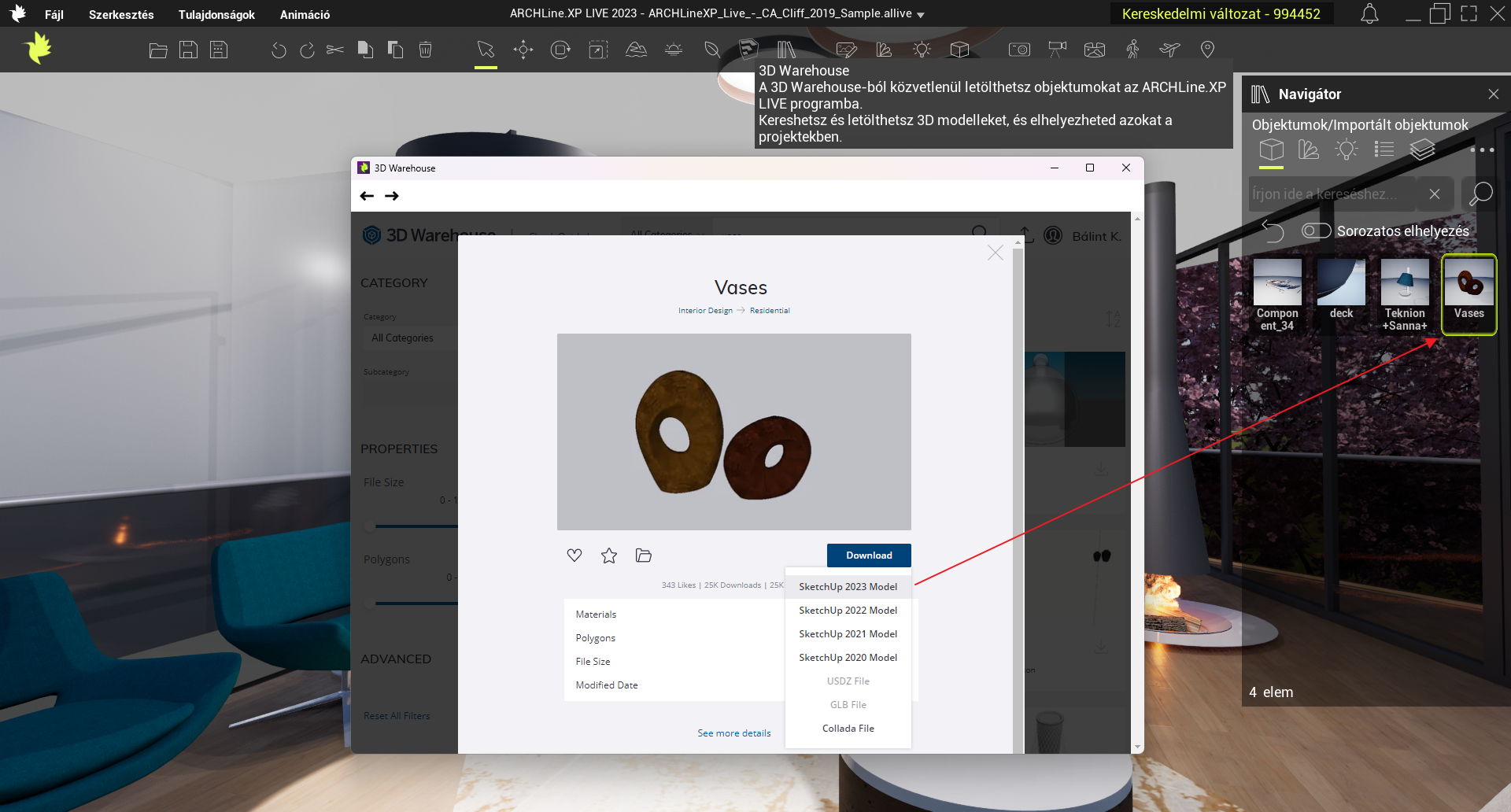
Task: Click the Navigator back arrow icon
Action: [x=1273, y=231]
